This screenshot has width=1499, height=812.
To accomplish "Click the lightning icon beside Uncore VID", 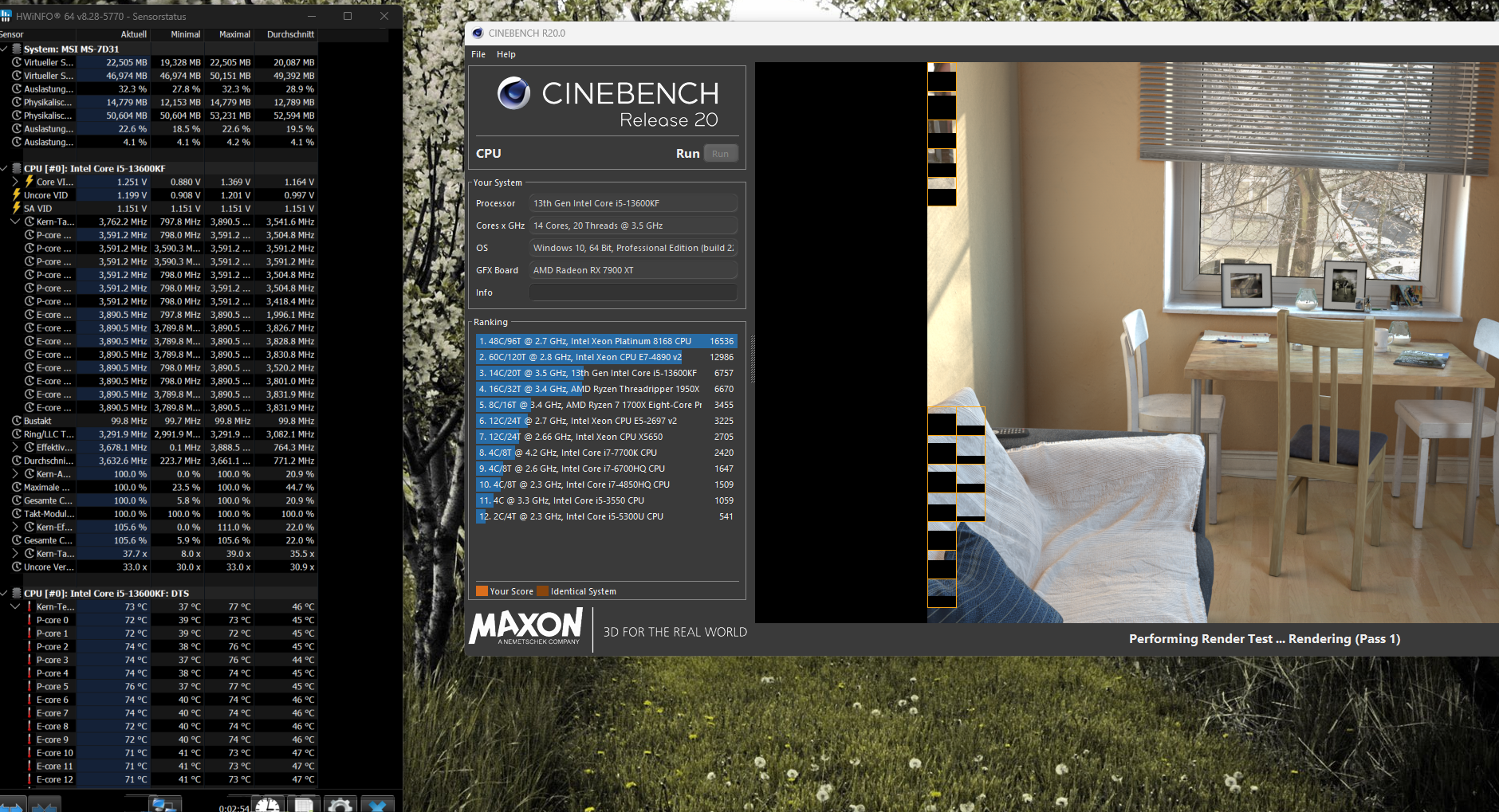I will 16,194.
